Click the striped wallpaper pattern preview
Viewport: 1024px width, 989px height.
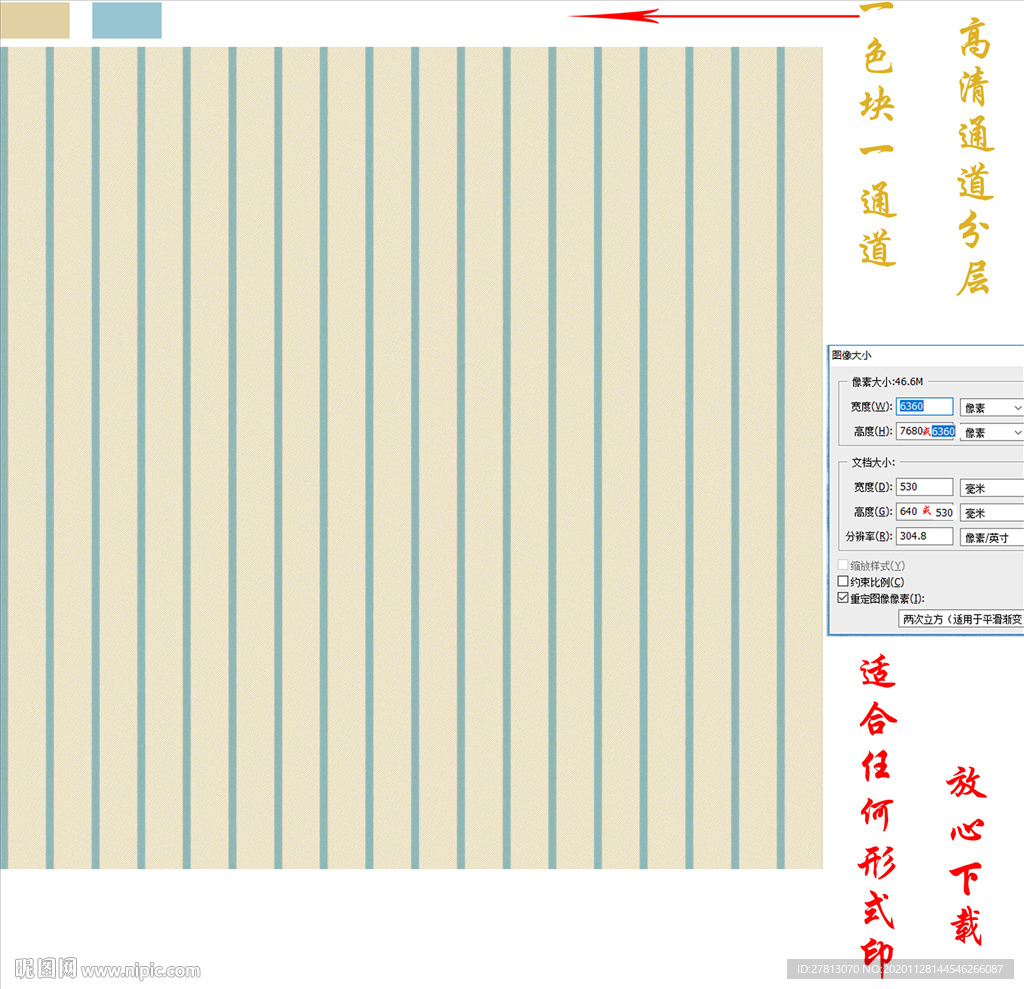411,457
